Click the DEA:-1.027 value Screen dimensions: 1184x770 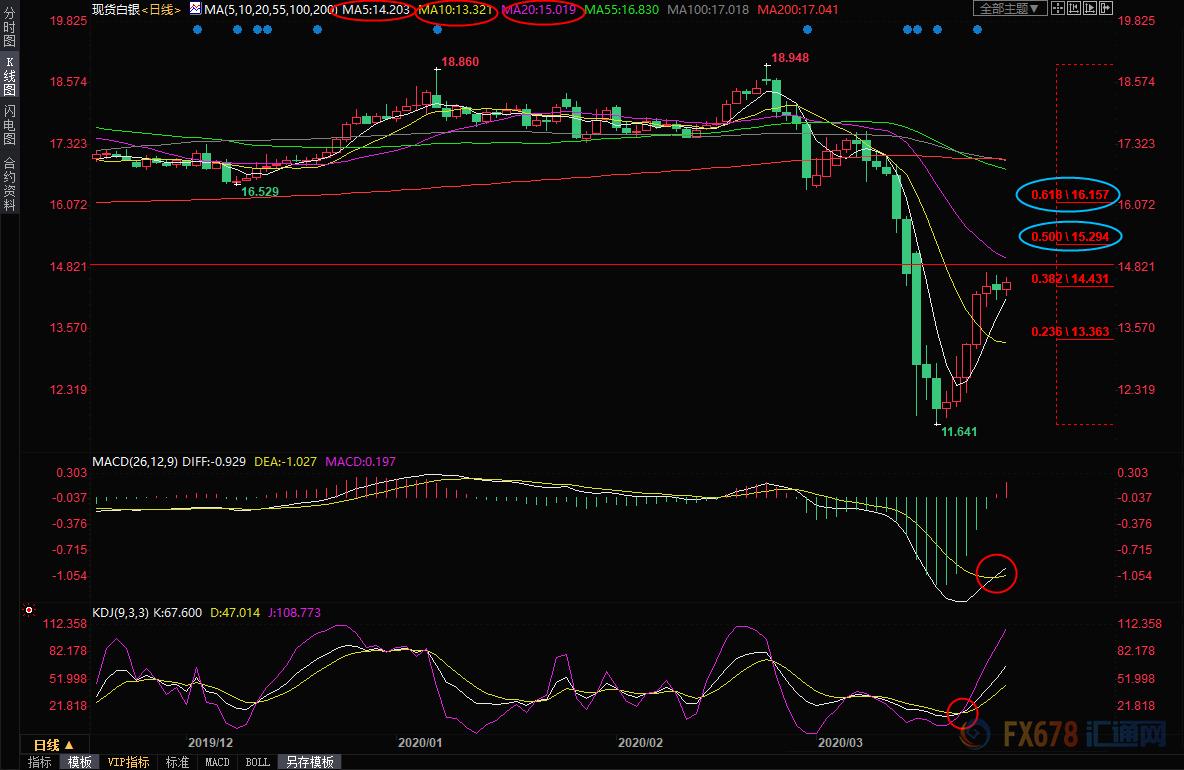coord(285,461)
